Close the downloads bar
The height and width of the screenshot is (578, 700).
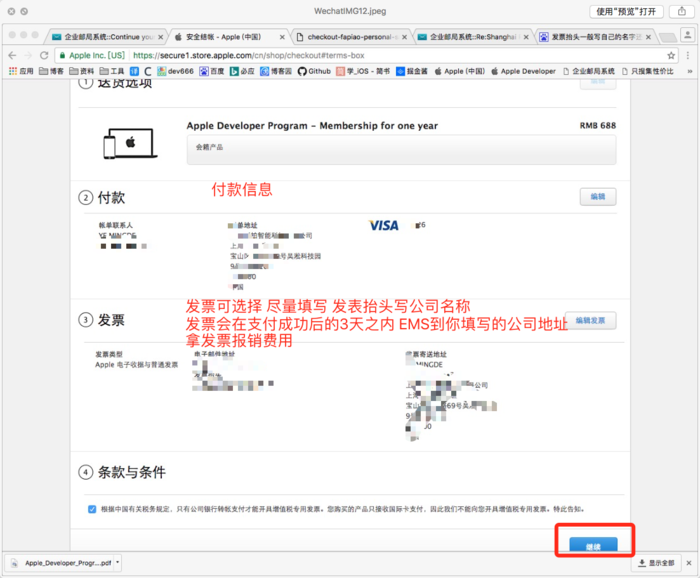[689, 563]
